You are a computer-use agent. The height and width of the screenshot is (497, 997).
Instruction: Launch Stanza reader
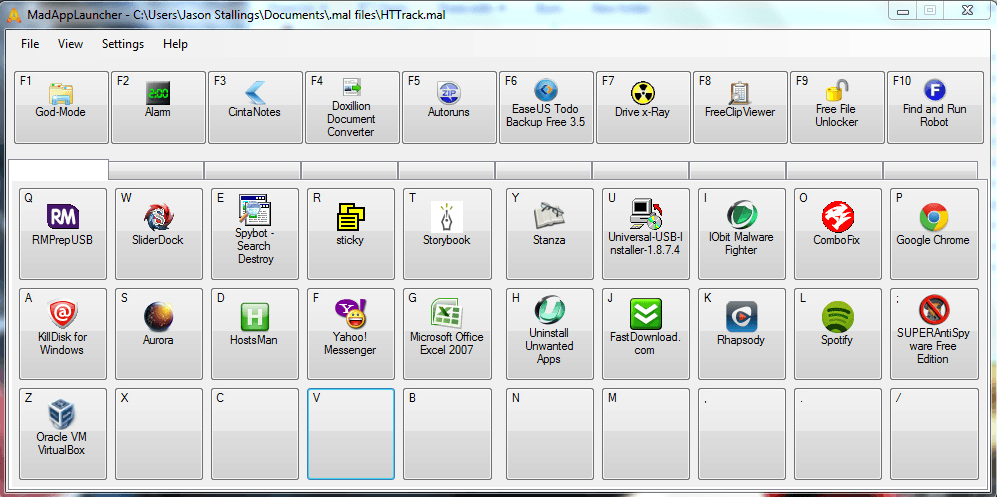click(550, 234)
